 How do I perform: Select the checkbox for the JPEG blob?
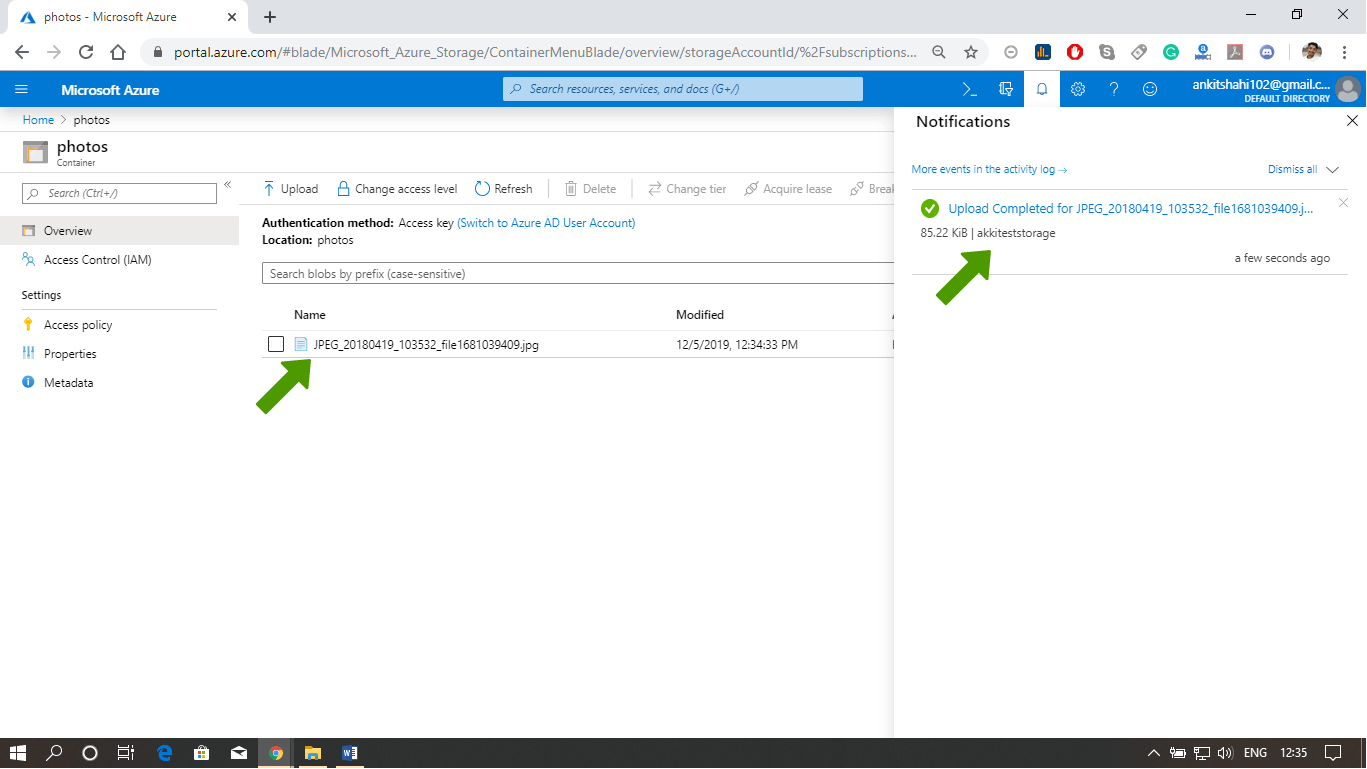[x=276, y=345]
